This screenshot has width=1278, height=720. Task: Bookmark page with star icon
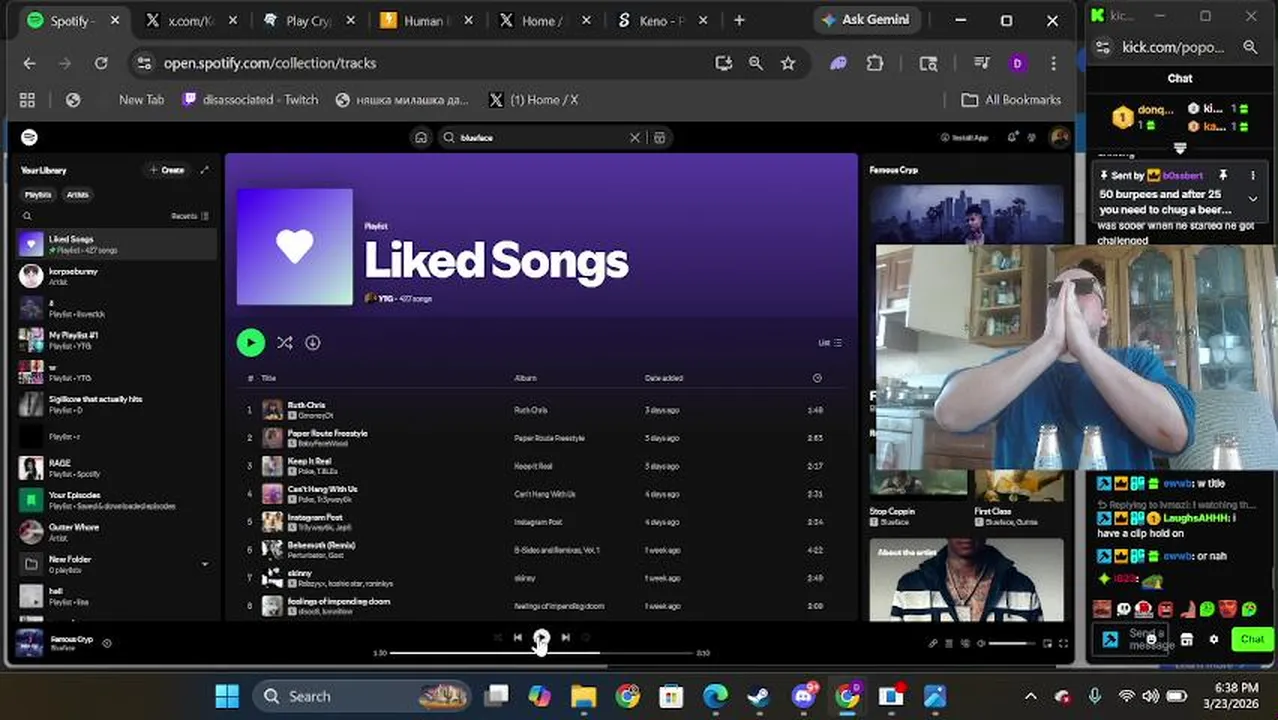click(788, 63)
